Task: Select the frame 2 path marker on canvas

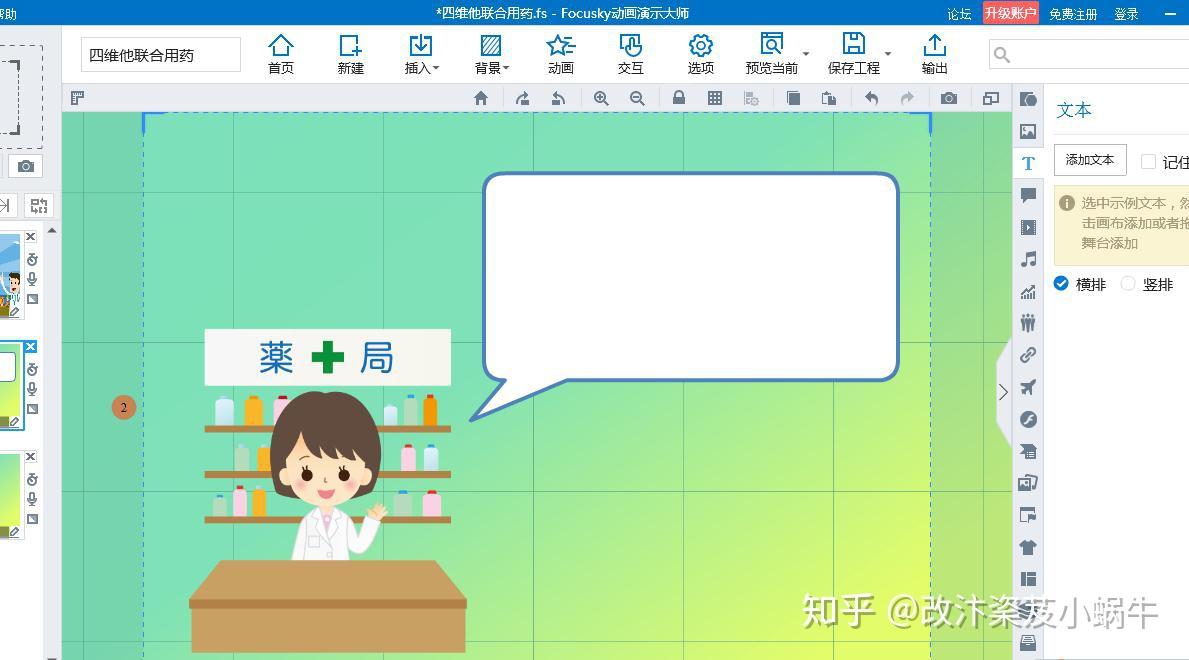Action: click(x=124, y=407)
